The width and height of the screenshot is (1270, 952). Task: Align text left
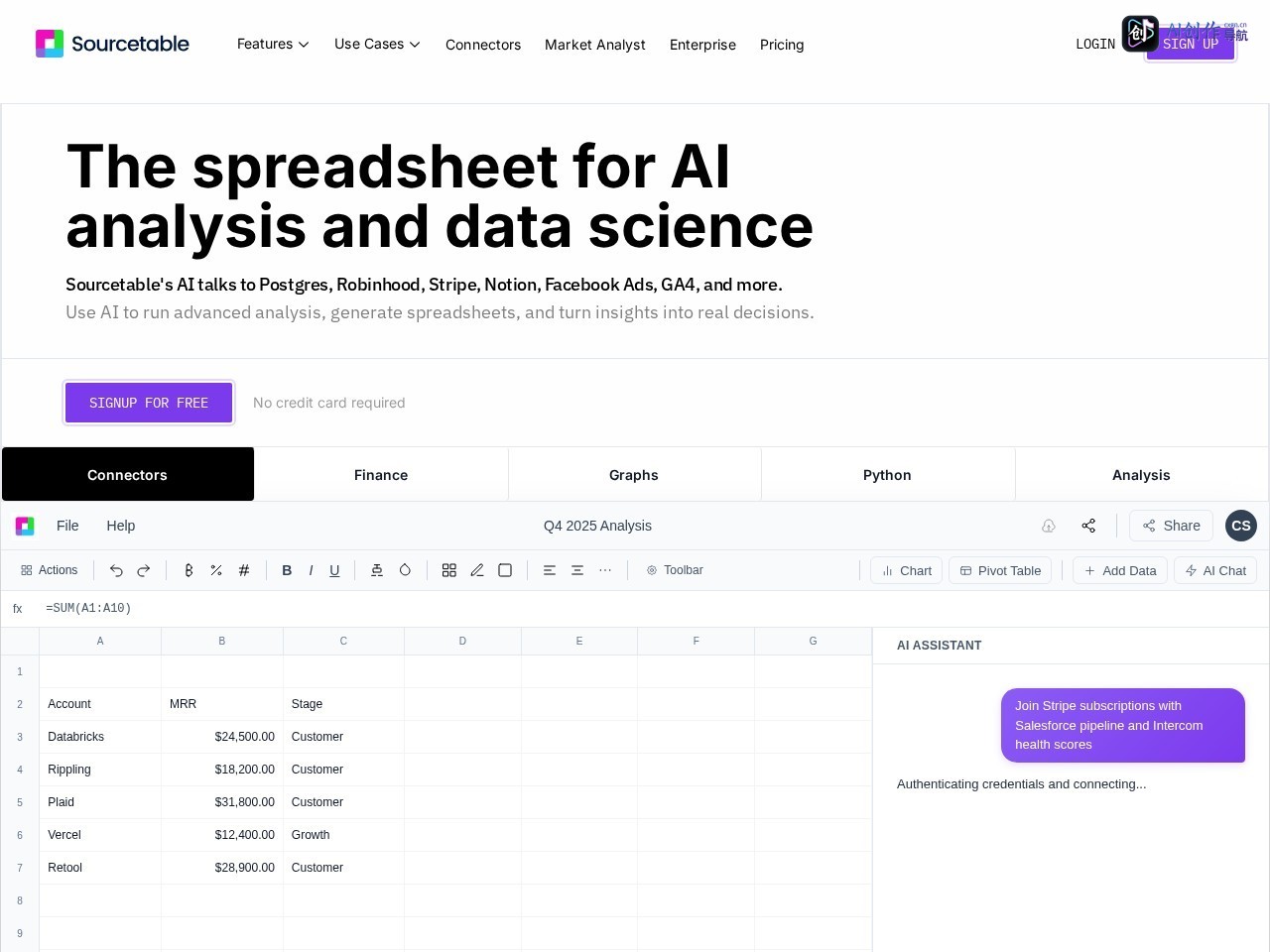click(550, 570)
